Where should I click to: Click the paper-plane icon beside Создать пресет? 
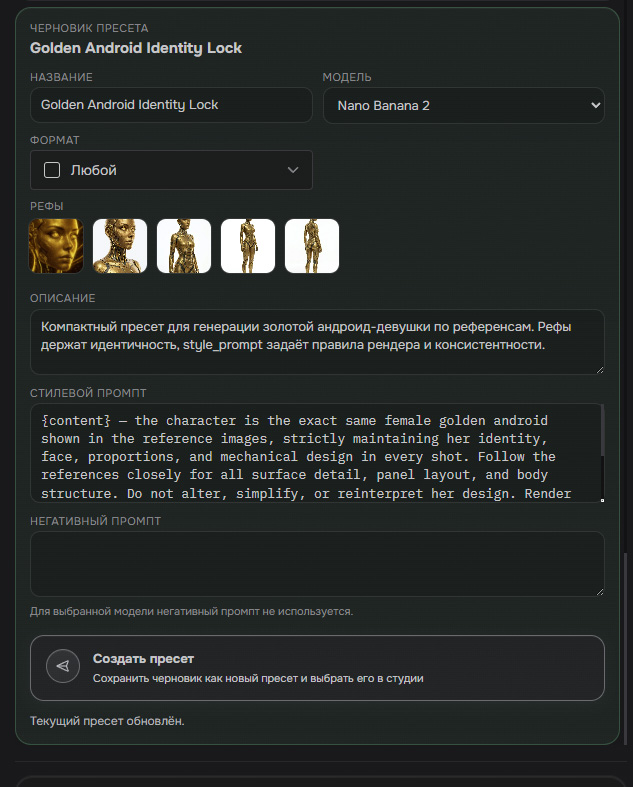tap(63, 666)
